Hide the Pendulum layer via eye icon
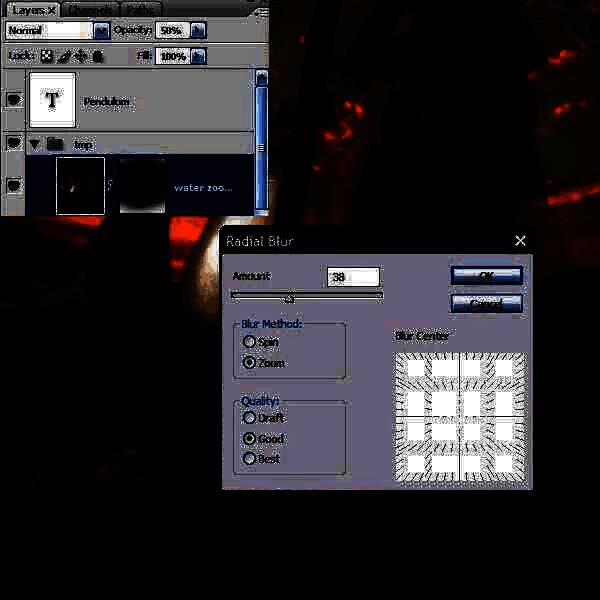Screen dimensions: 600x600 coord(13,100)
